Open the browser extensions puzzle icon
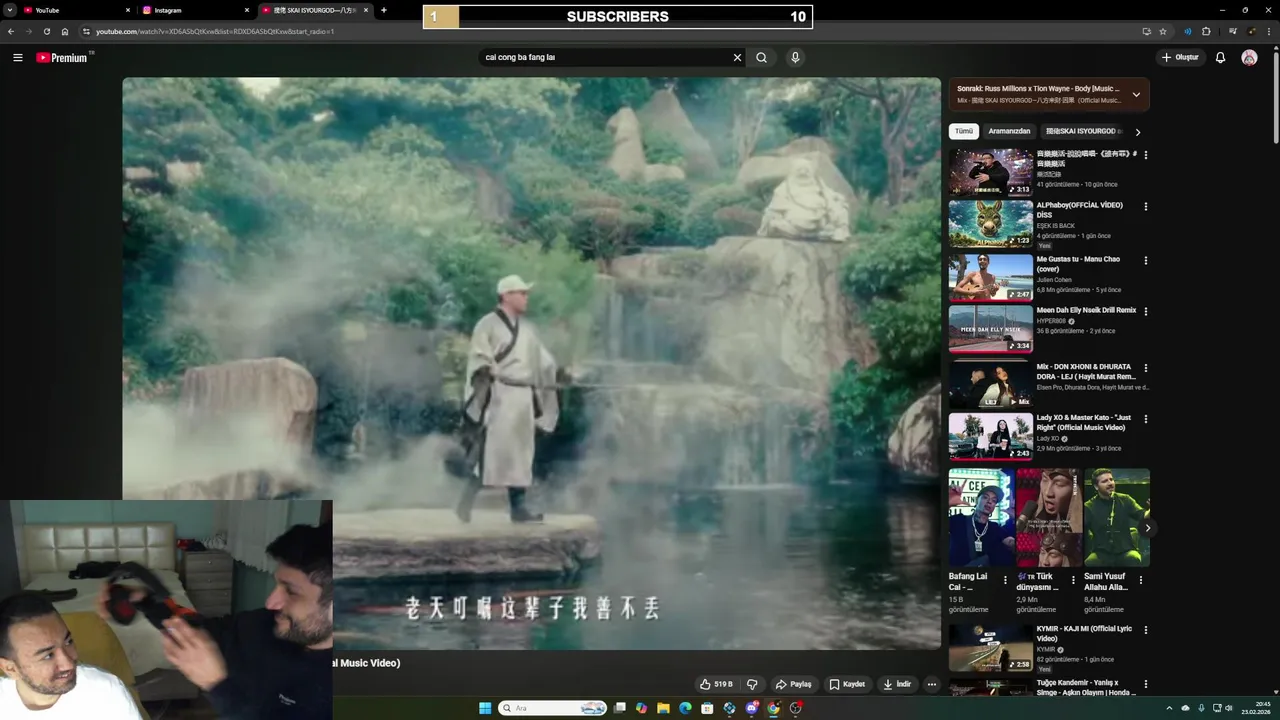The width and height of the screenshot is (1280, 720). [1206, 31]
